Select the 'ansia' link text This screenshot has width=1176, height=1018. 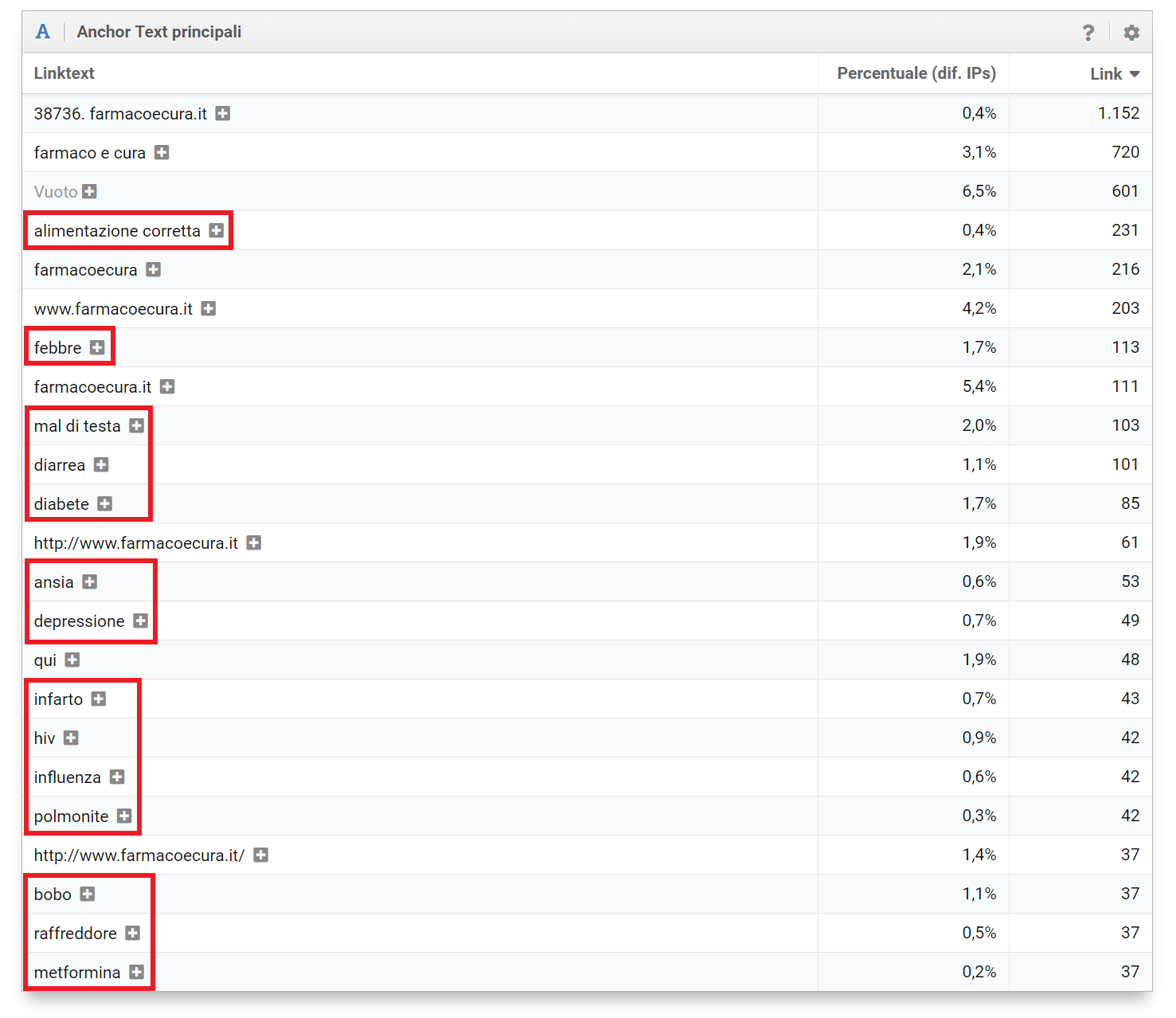coord(54,582)
